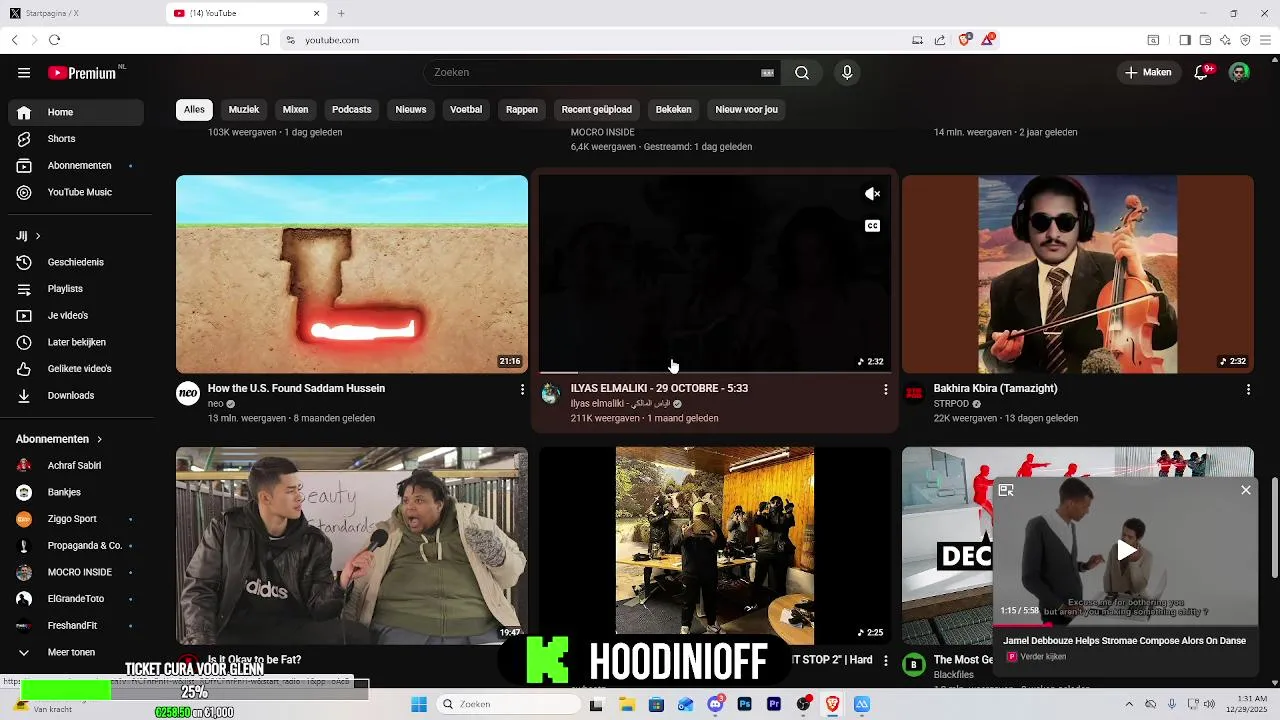Screen dimensions: 1280x720
Task: Select the Rappen filter chip
Action: coord(522,109)
